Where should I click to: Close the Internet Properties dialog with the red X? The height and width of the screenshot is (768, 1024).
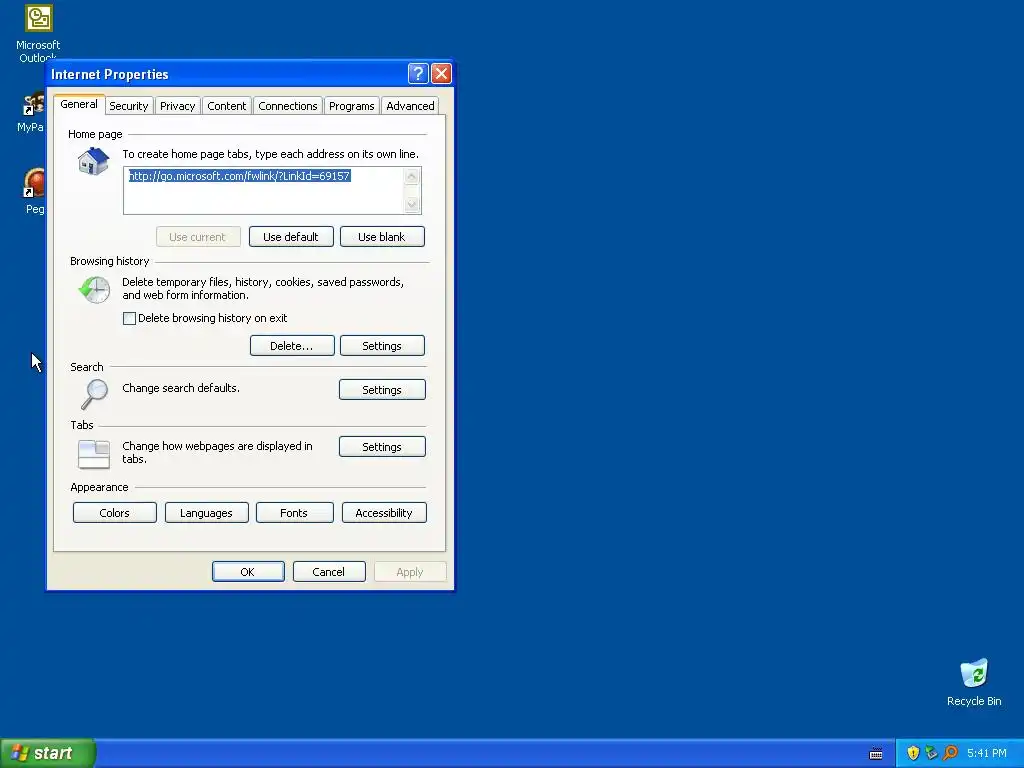441,74
